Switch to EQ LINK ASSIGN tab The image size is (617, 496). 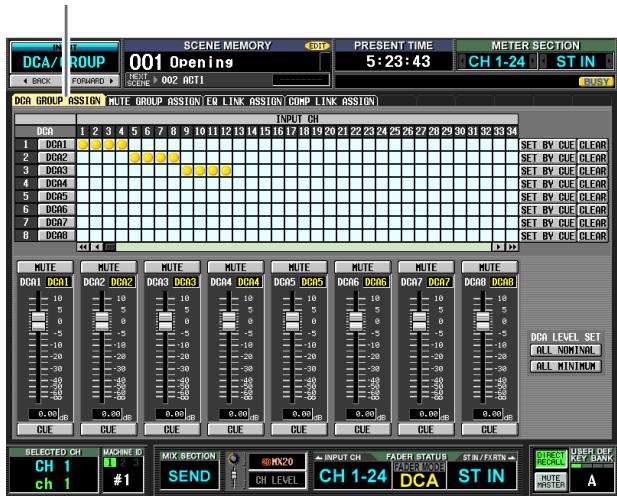[244, 101]
